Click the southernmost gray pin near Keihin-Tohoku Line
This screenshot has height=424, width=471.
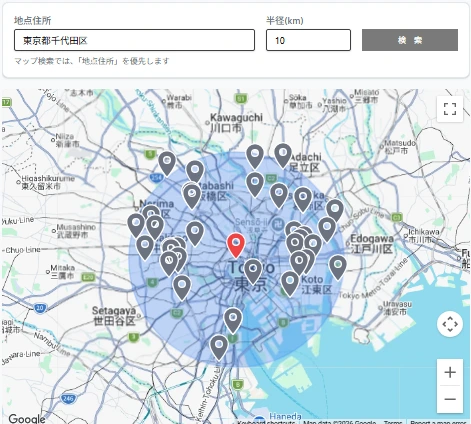tap(219, 348)
